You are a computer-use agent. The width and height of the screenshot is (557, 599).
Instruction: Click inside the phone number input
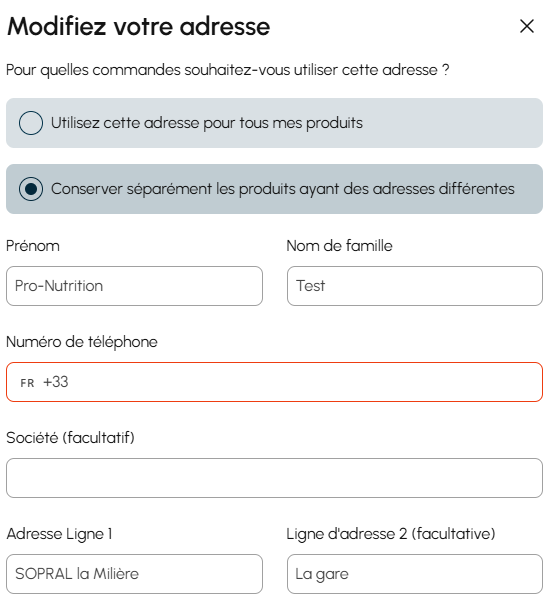tap(304, 382)
